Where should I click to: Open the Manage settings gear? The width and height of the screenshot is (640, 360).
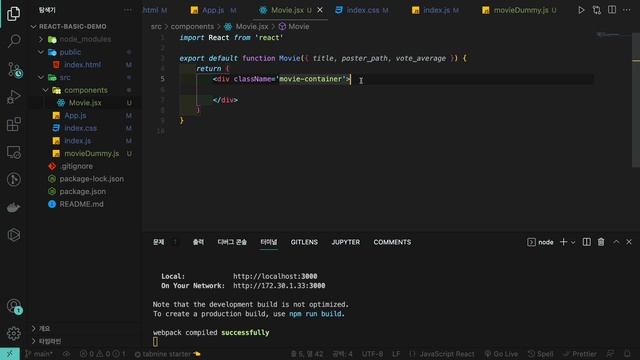coord(13,333)
